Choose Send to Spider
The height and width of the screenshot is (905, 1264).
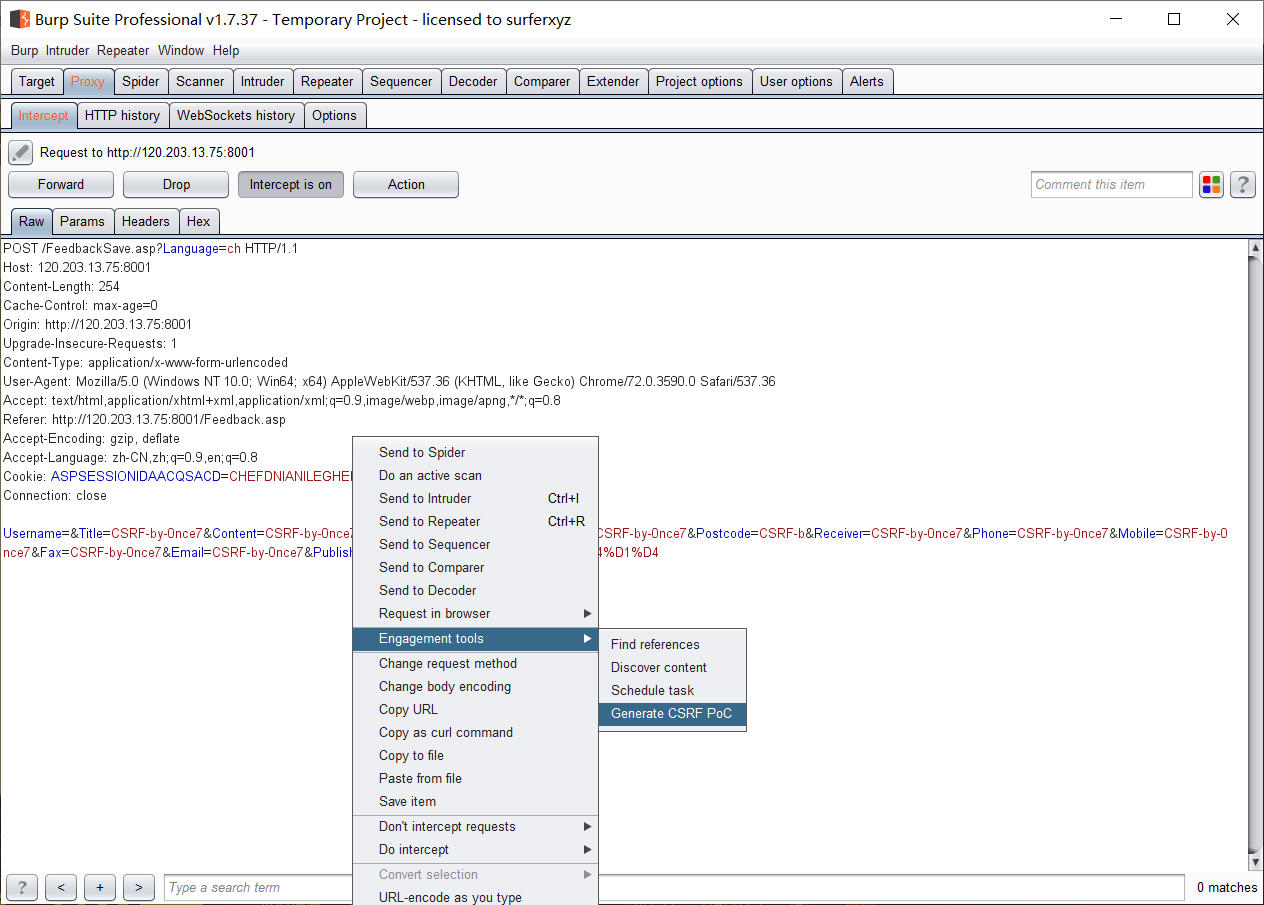(476, 453)
